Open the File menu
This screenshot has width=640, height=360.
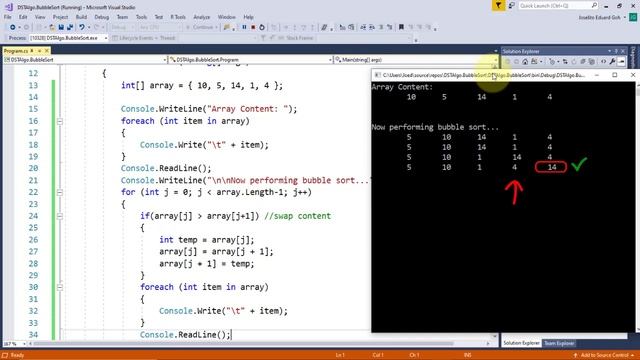pyautogui.click(x=8, y=17)
